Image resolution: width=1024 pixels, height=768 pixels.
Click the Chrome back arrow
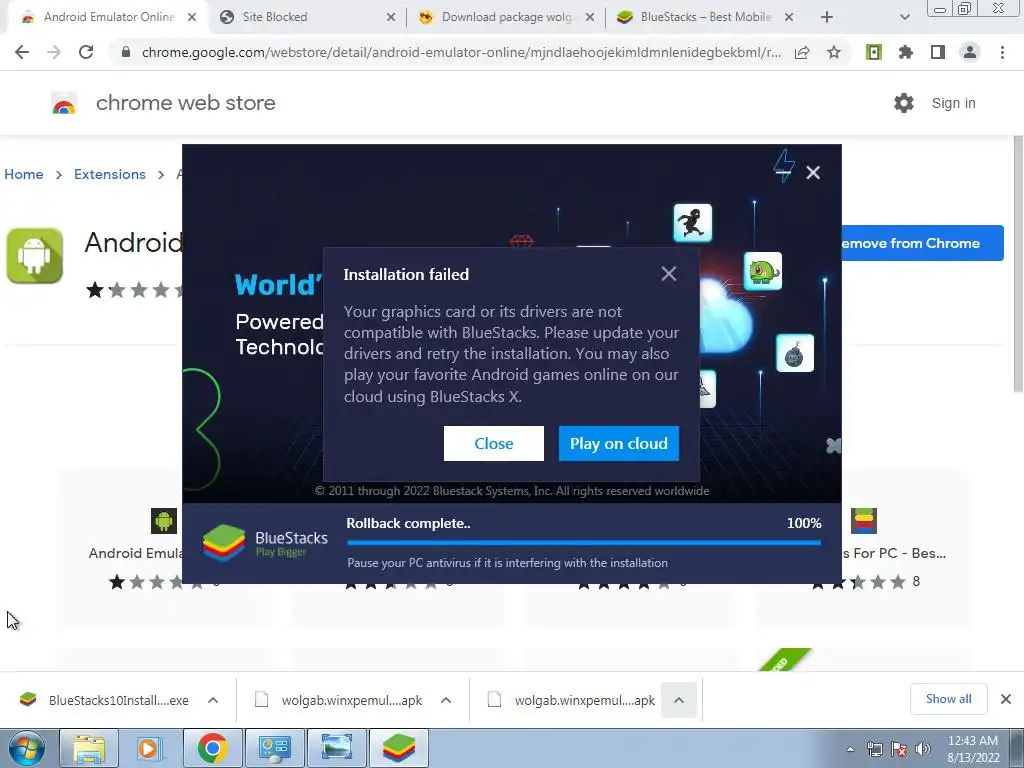click(22, 52)
